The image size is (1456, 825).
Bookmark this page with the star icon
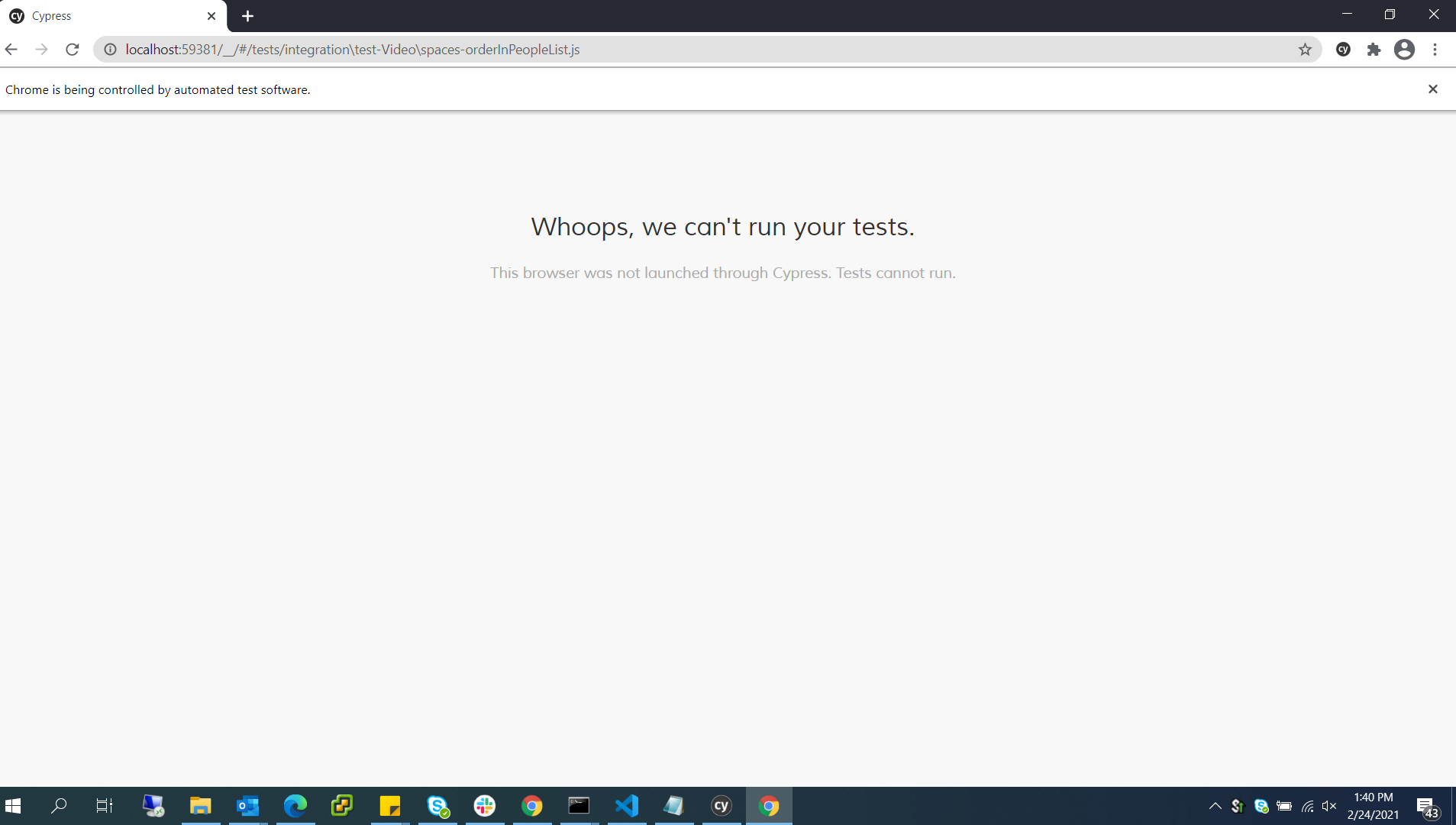[1305, 50]
